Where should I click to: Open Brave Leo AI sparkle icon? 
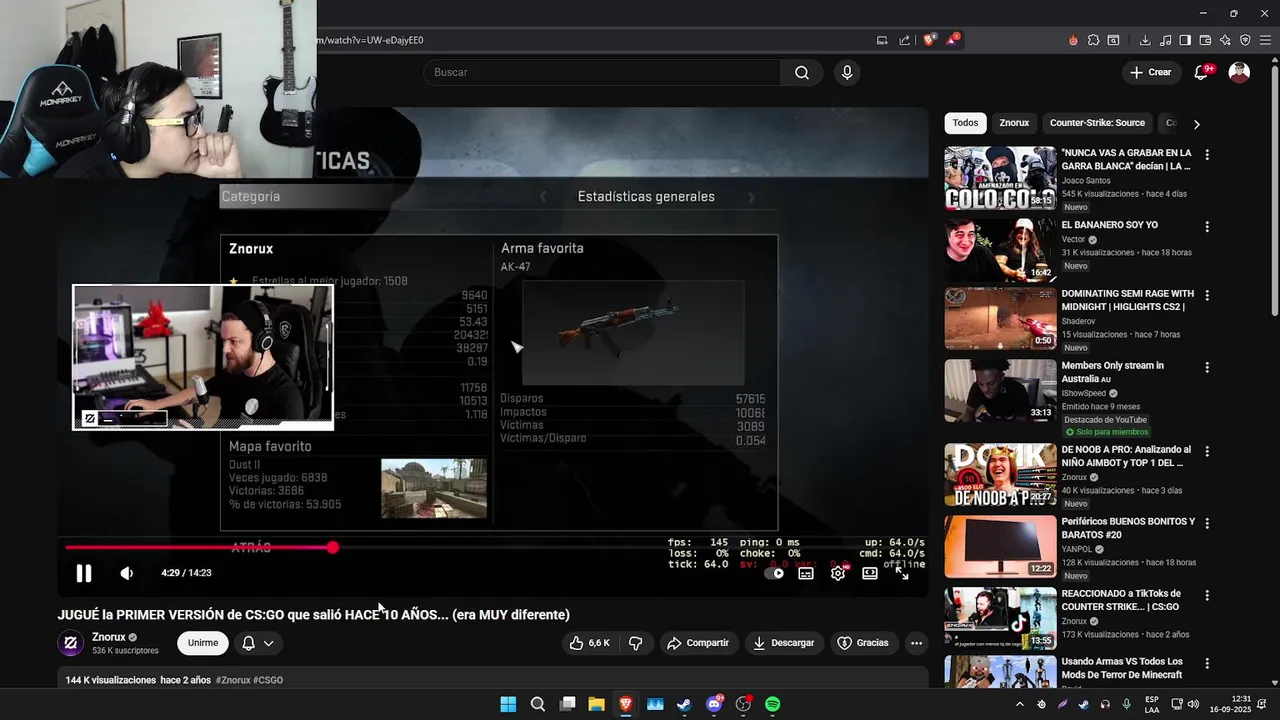(1225, 40)
